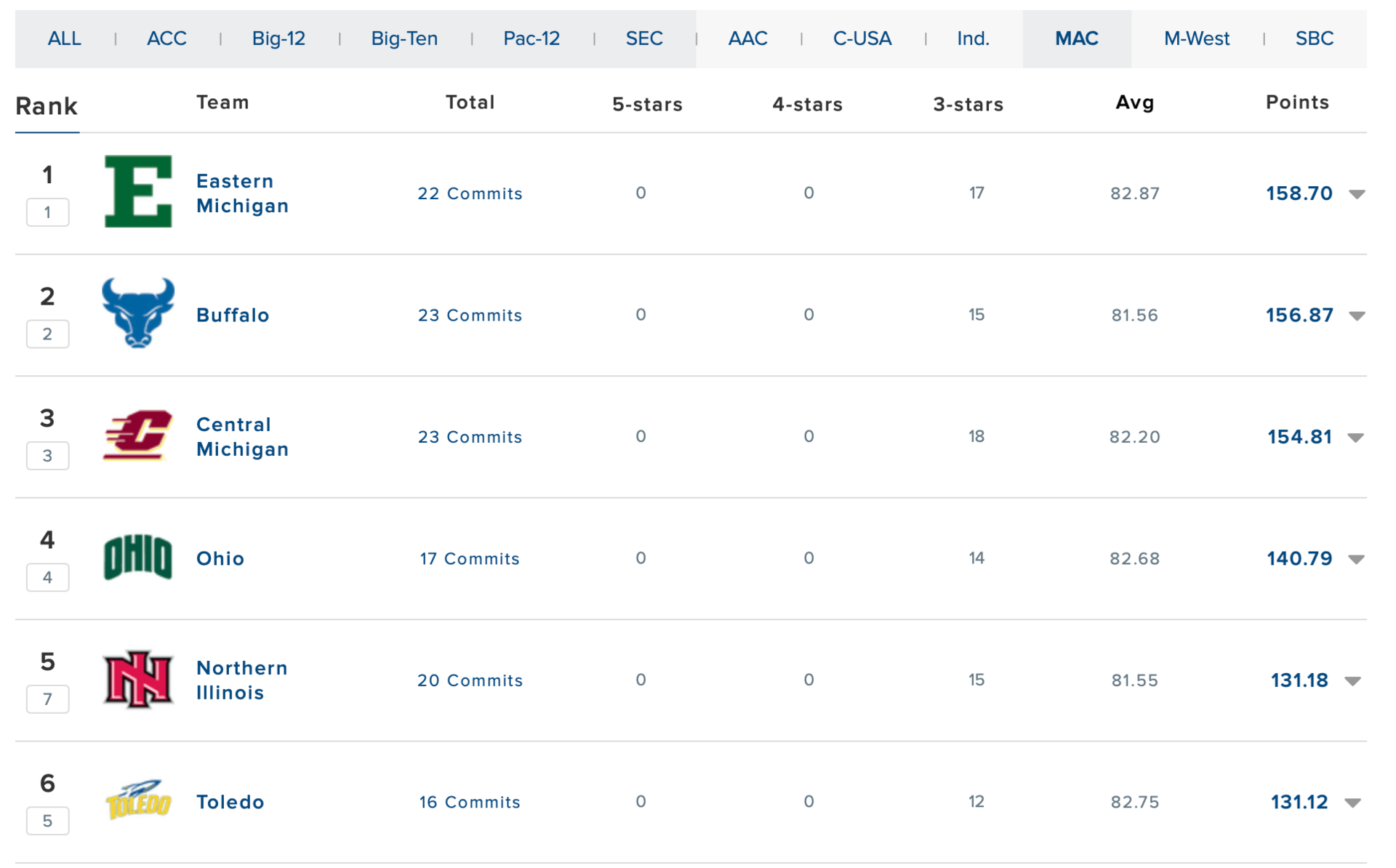Image resolution: width=1396 pixels, height=868 pixels.
Task: Select the Big-Ten conference tab
Action: point(404,39)
